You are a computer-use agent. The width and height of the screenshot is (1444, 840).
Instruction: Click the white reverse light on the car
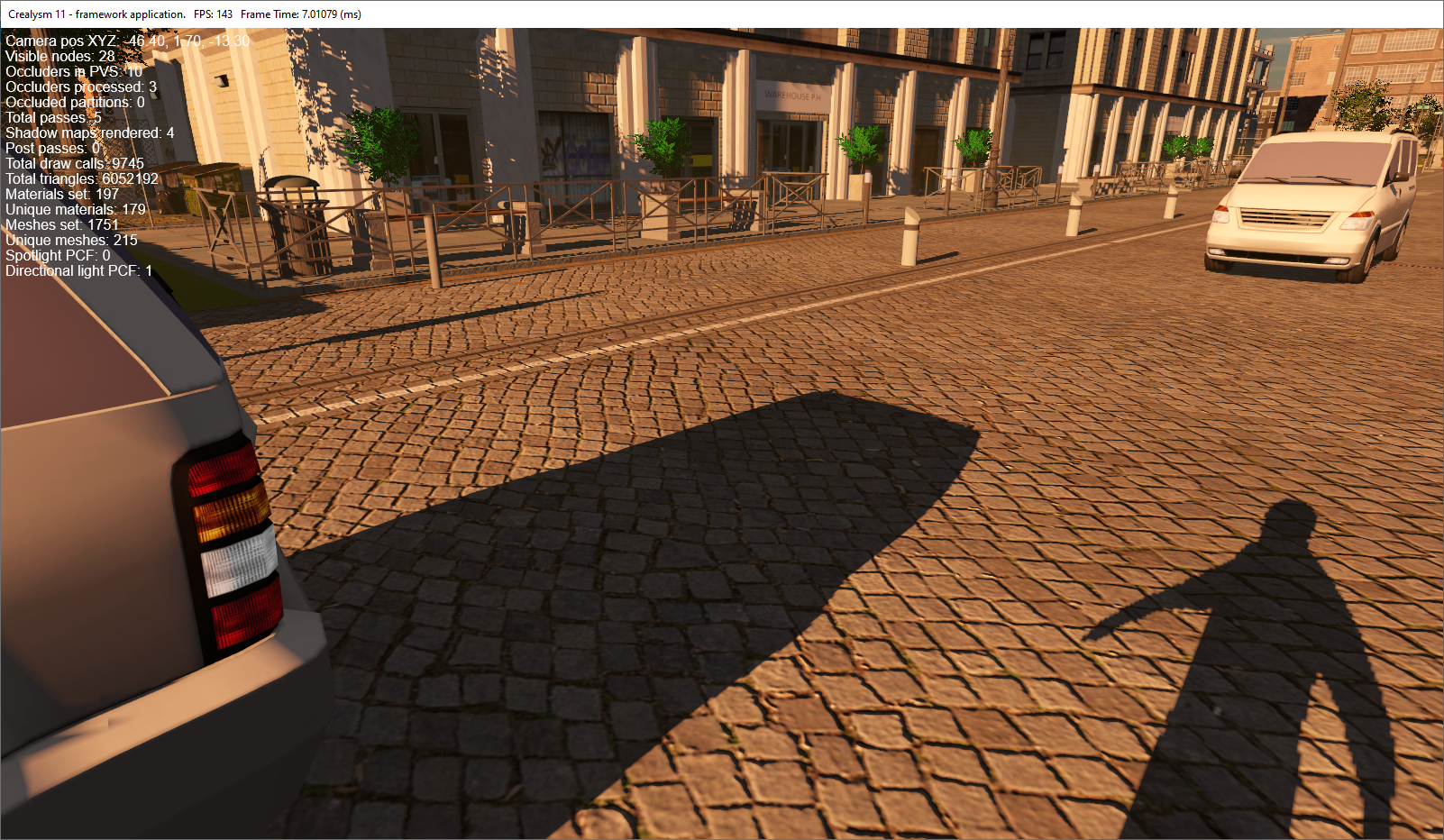[x=240, y=561]
